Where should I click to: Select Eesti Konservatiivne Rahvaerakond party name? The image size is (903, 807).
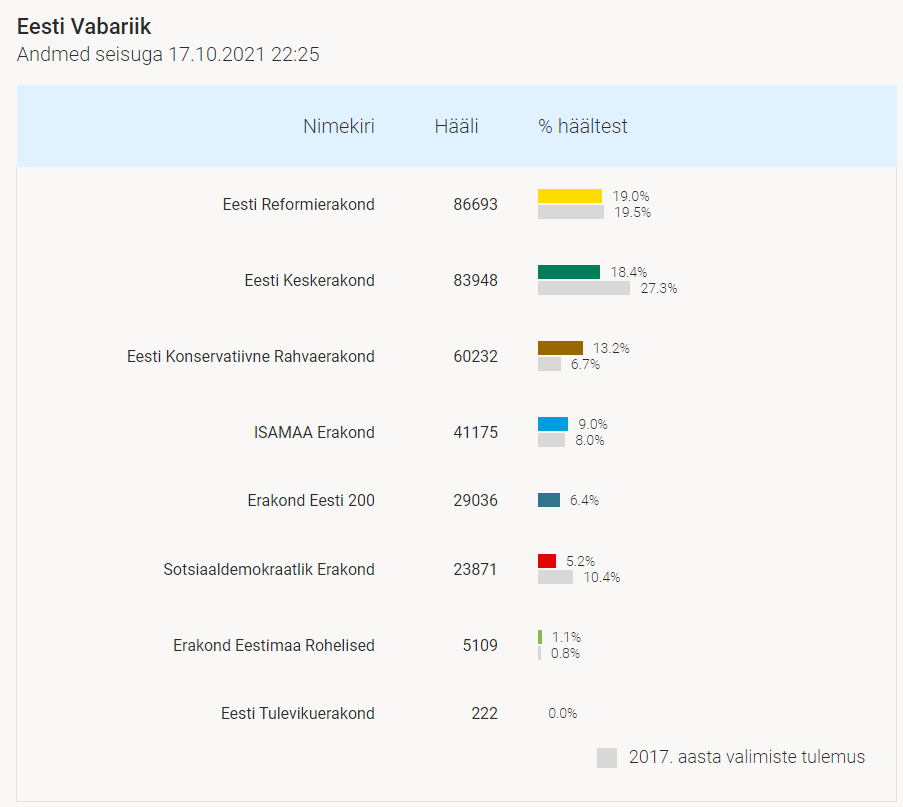[251, 357]
